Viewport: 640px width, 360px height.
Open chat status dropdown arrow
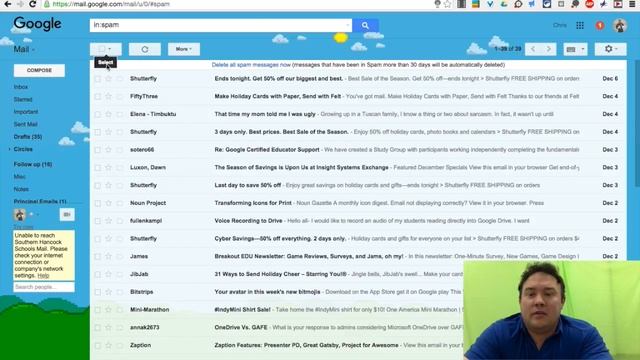[x=38, y=214]
